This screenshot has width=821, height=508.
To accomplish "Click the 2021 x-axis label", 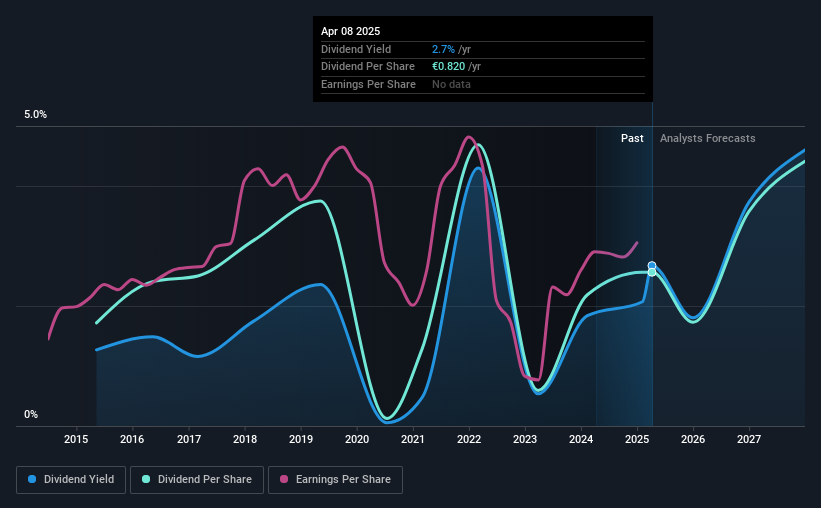I will [x=413, y=439].
